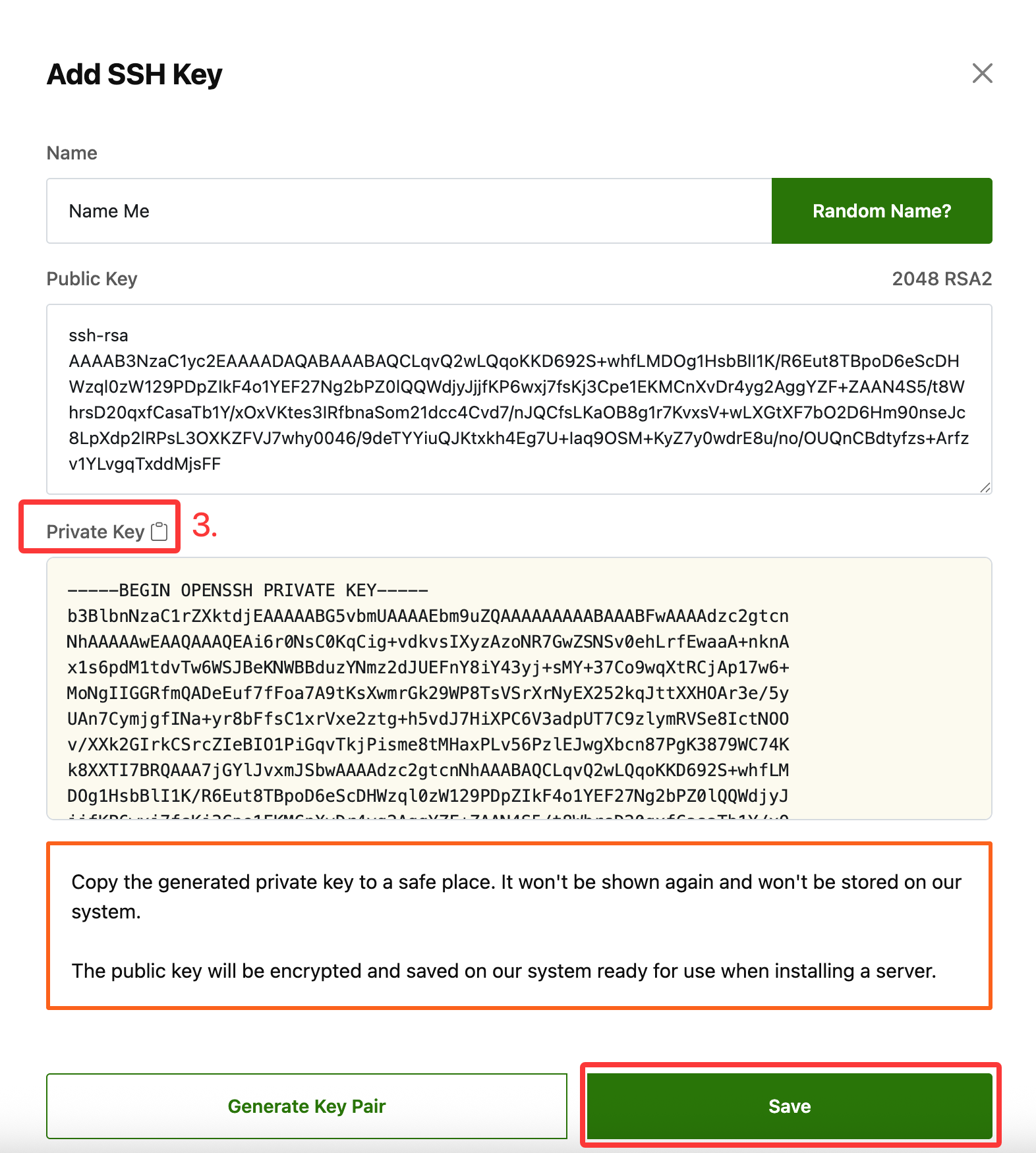This screenshot has height=1153, width=1036.
Task: Click the ssh-rsa line in Public Key box
Action: pos(99,335)
